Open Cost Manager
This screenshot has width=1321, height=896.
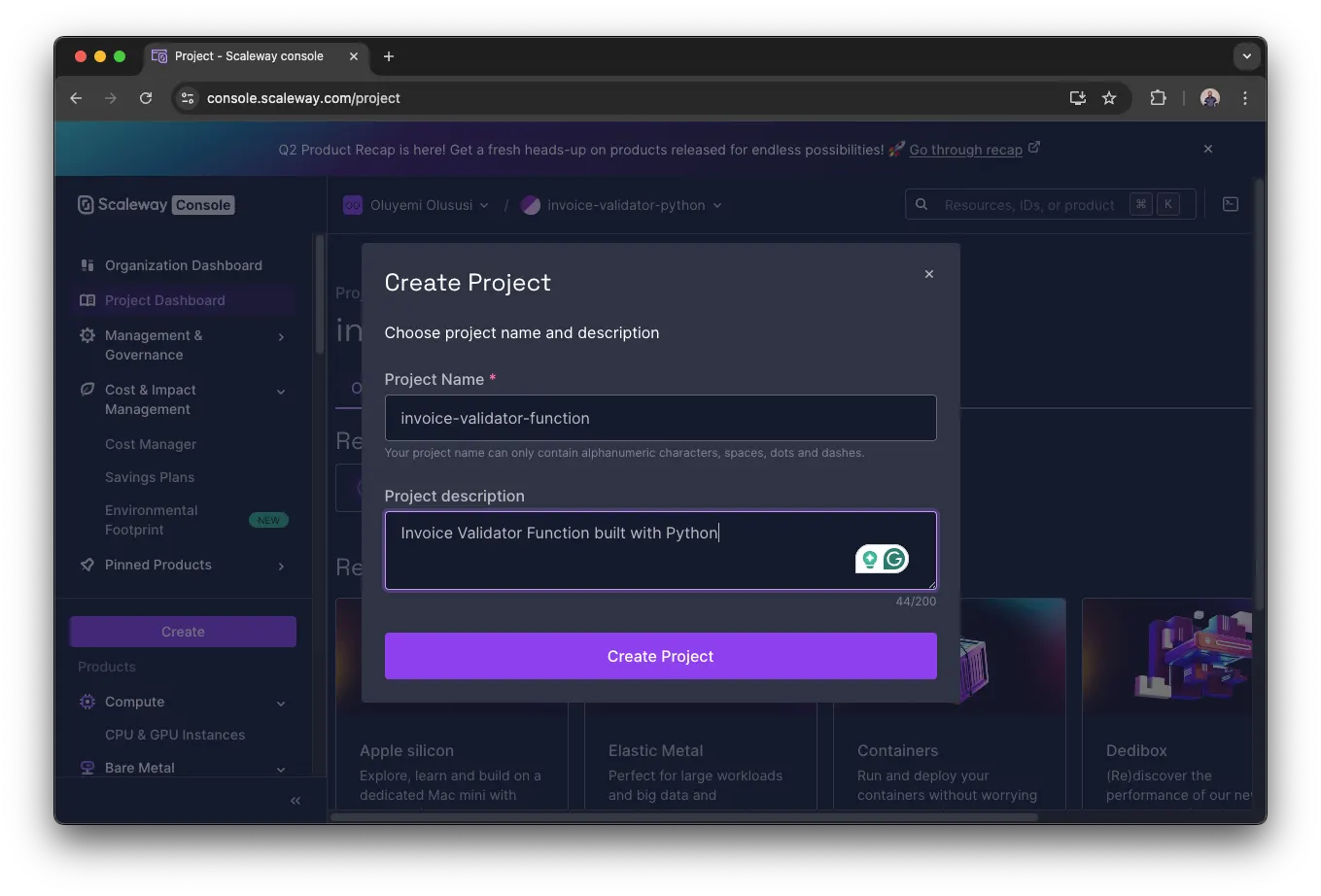point(151,444)
